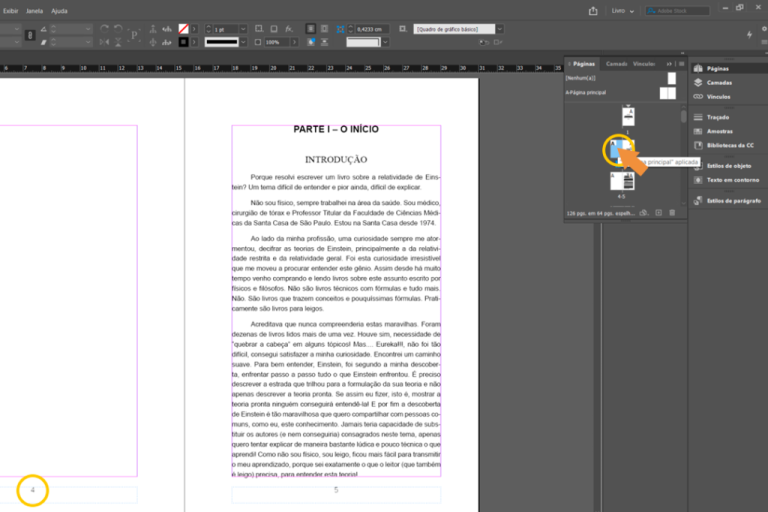Open the stroke weight 1 pt dropdown
This screenshot has height=512, width=768.
[x=243, y=29]
